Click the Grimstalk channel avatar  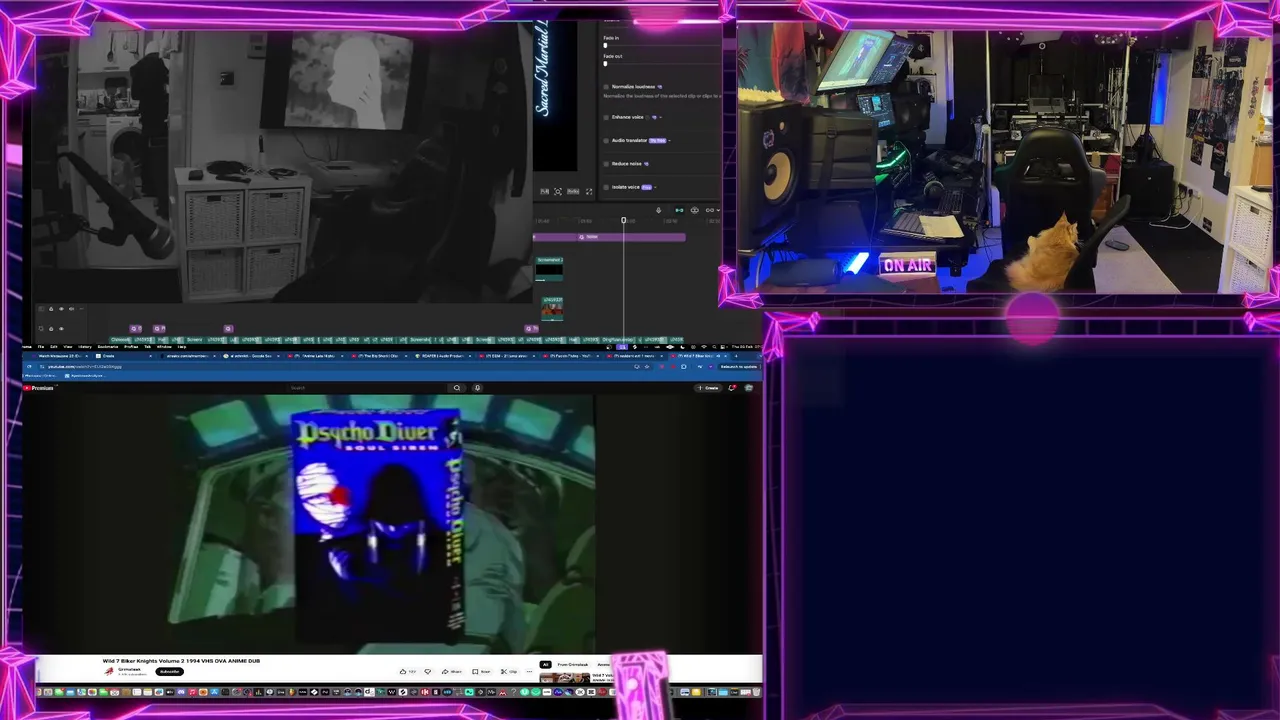click(109, 671)
